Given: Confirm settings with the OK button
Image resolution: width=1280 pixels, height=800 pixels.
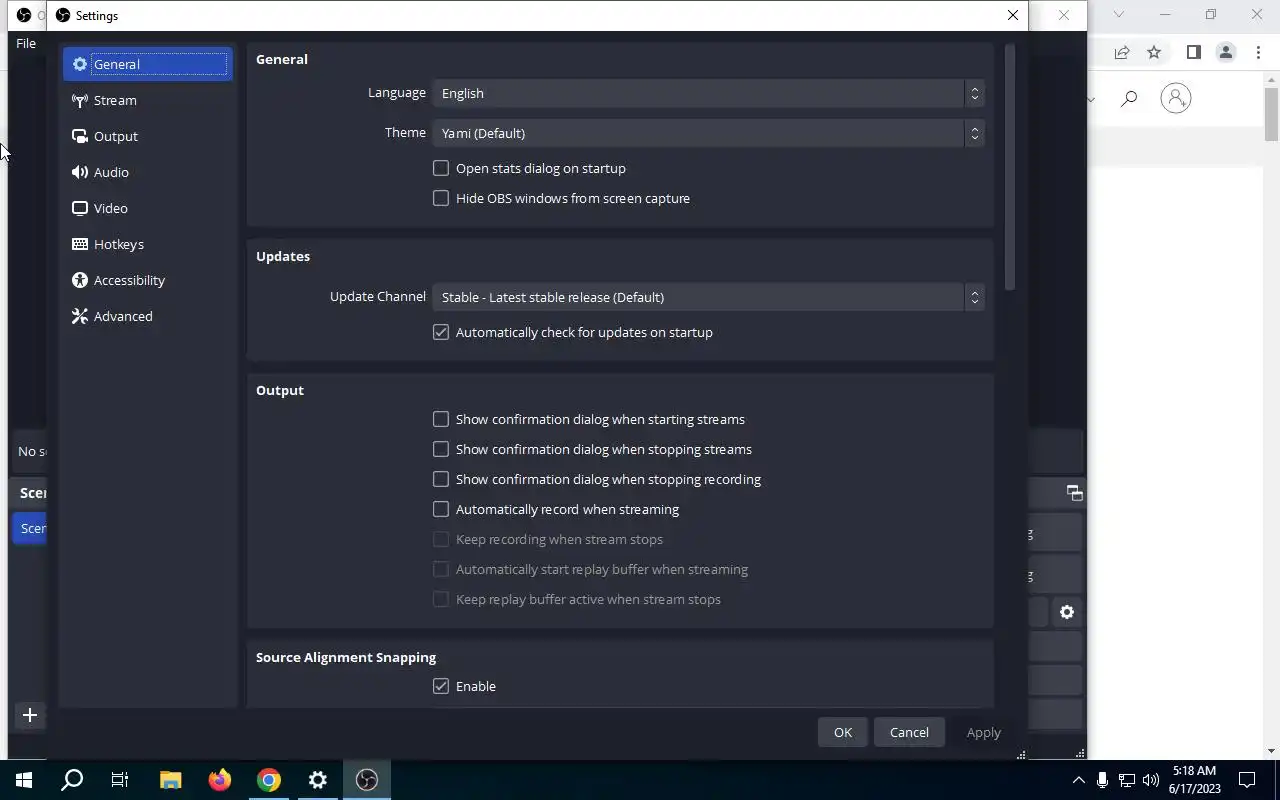Looking at the screenshot, I should coord(843,732).
